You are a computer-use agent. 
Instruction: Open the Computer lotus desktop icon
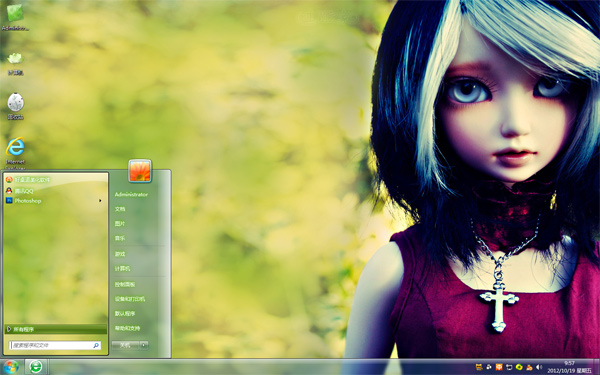click(x=15, y=63)
